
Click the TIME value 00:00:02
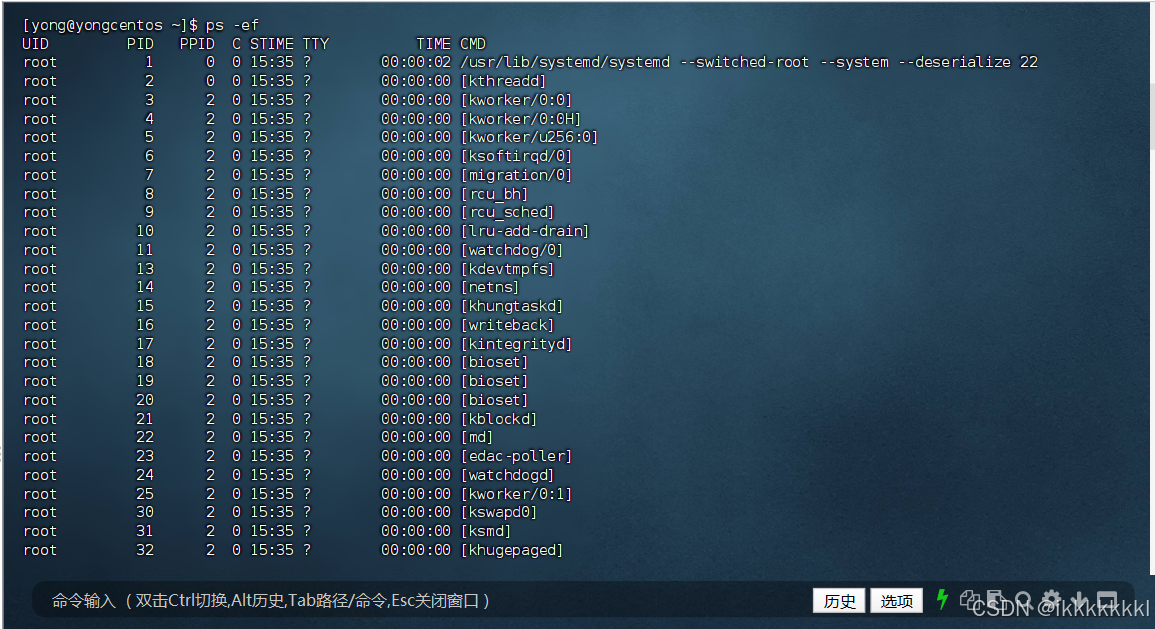(x=415, y=63)
